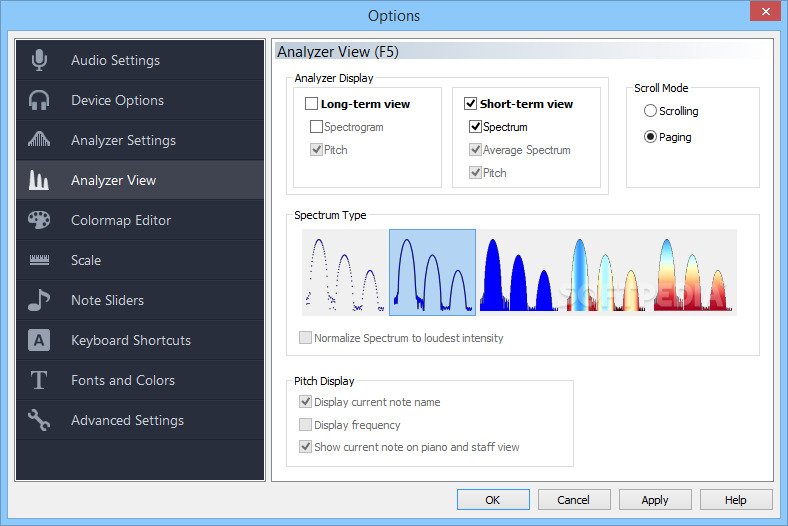Toggle Pitch under Long-term view
Image resolution: width=788 pixels, height=526 pixels.
[316, 150]
